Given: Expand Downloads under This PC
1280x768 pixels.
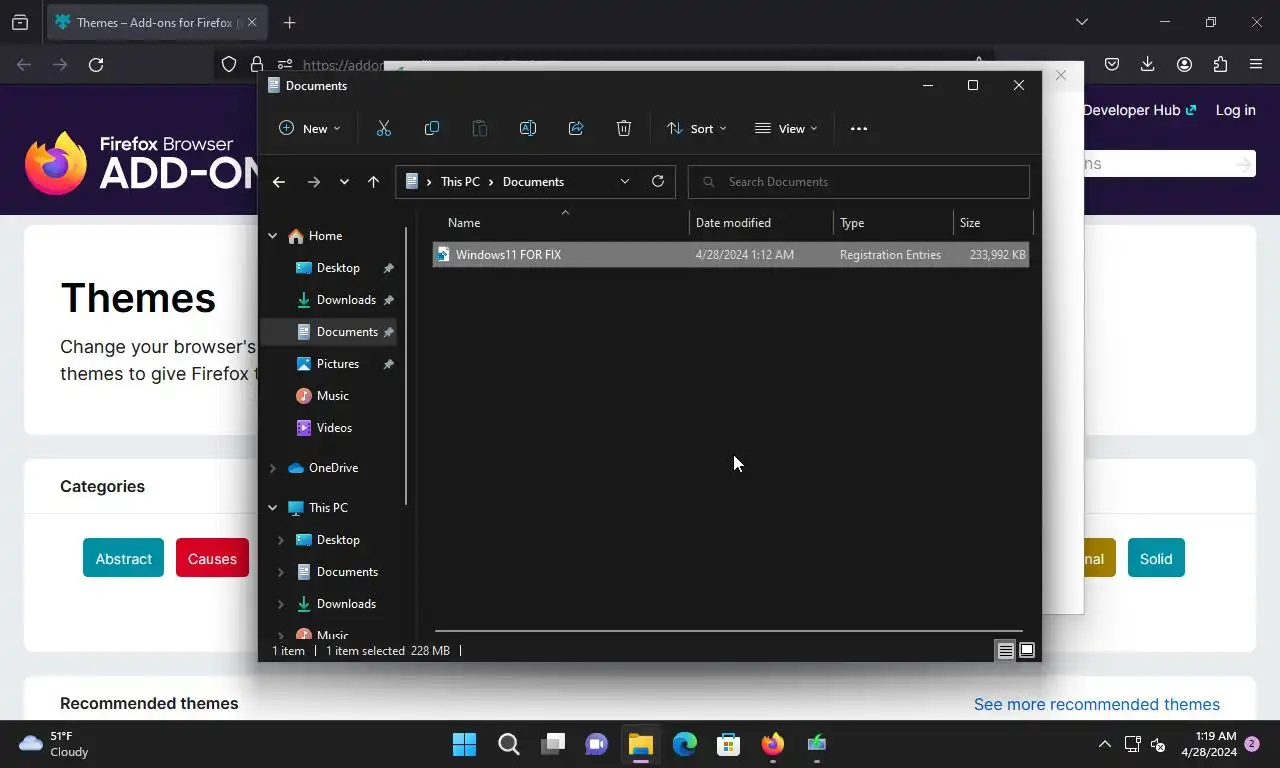Looking at the screenshot, I should click(280, 604).
